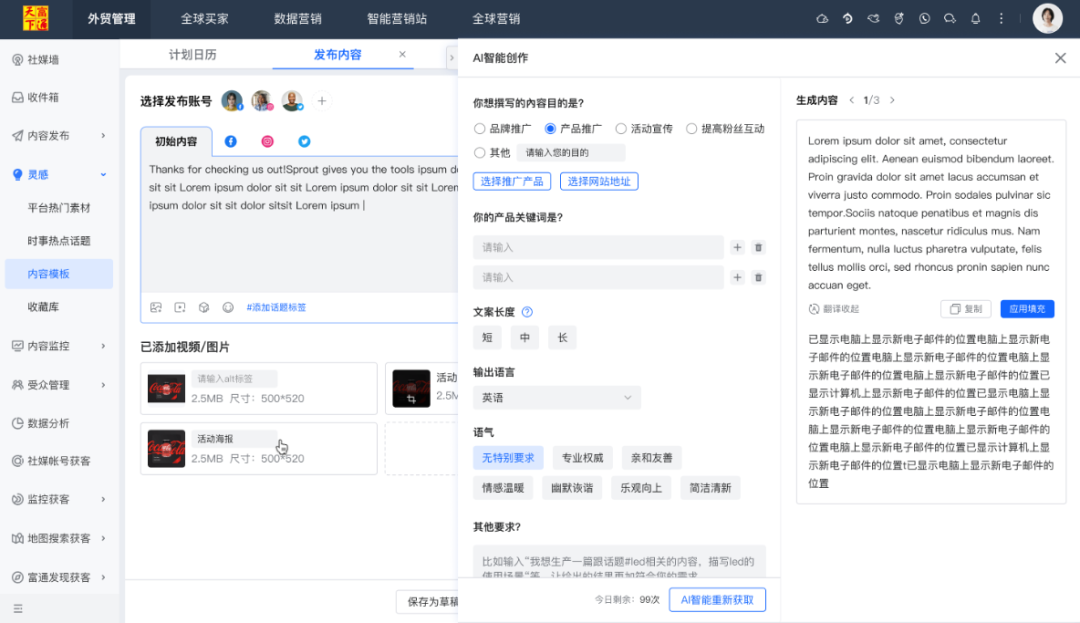Select the 品牌推广 radio option

503,129
